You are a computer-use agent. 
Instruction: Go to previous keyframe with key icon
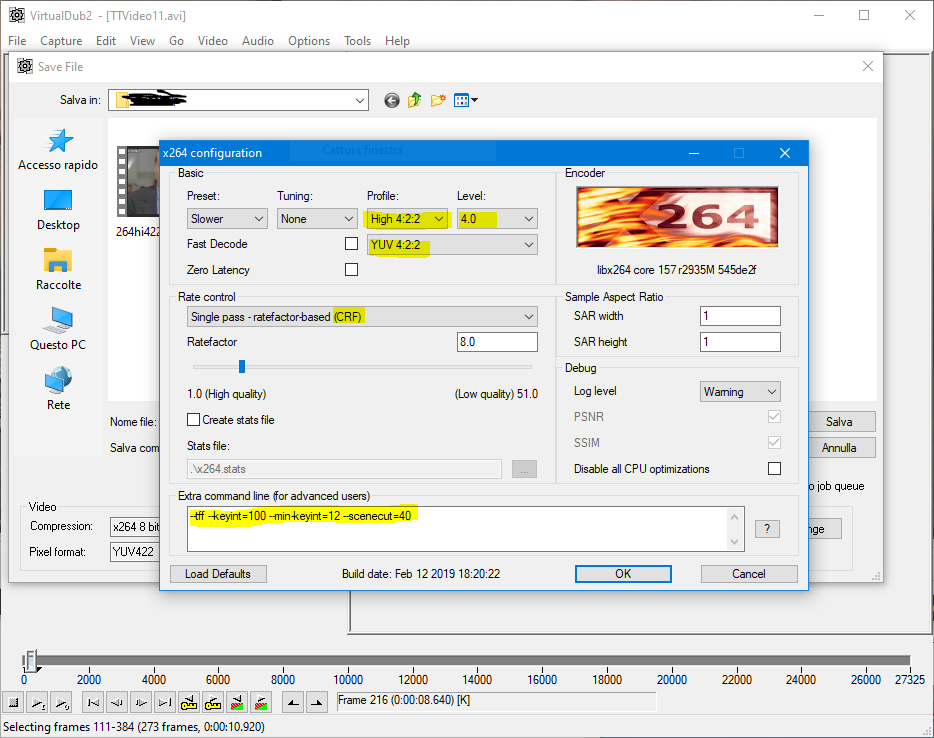189,702
